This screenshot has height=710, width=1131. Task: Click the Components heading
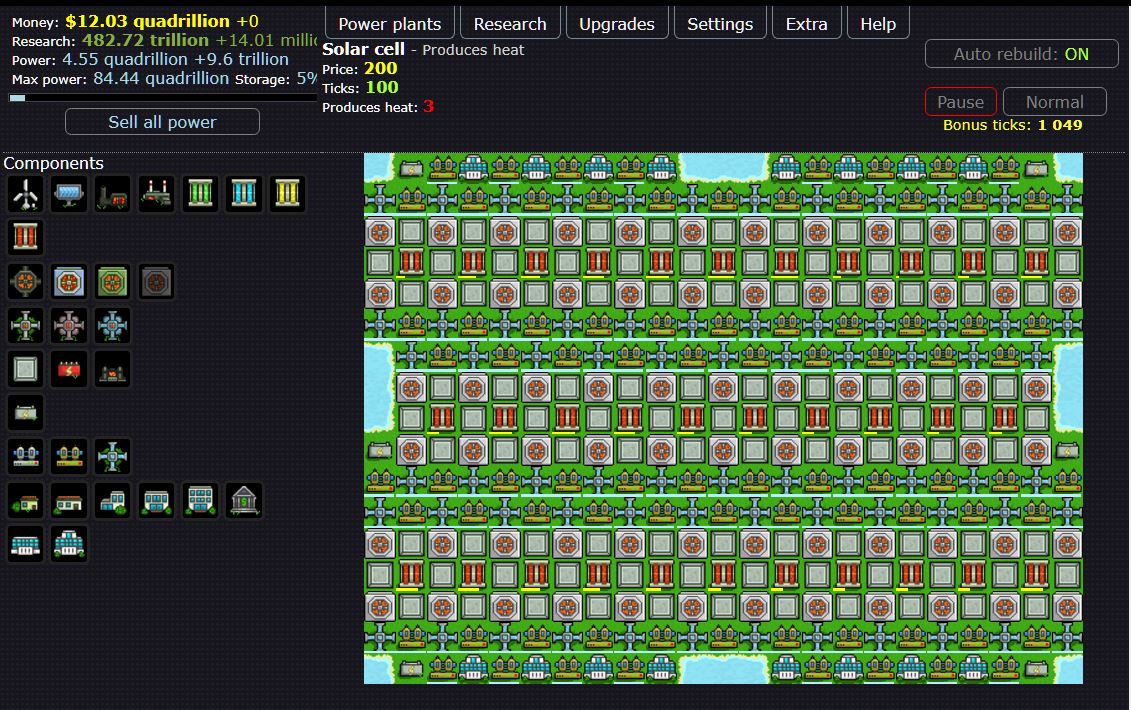[x=53, y=163]
